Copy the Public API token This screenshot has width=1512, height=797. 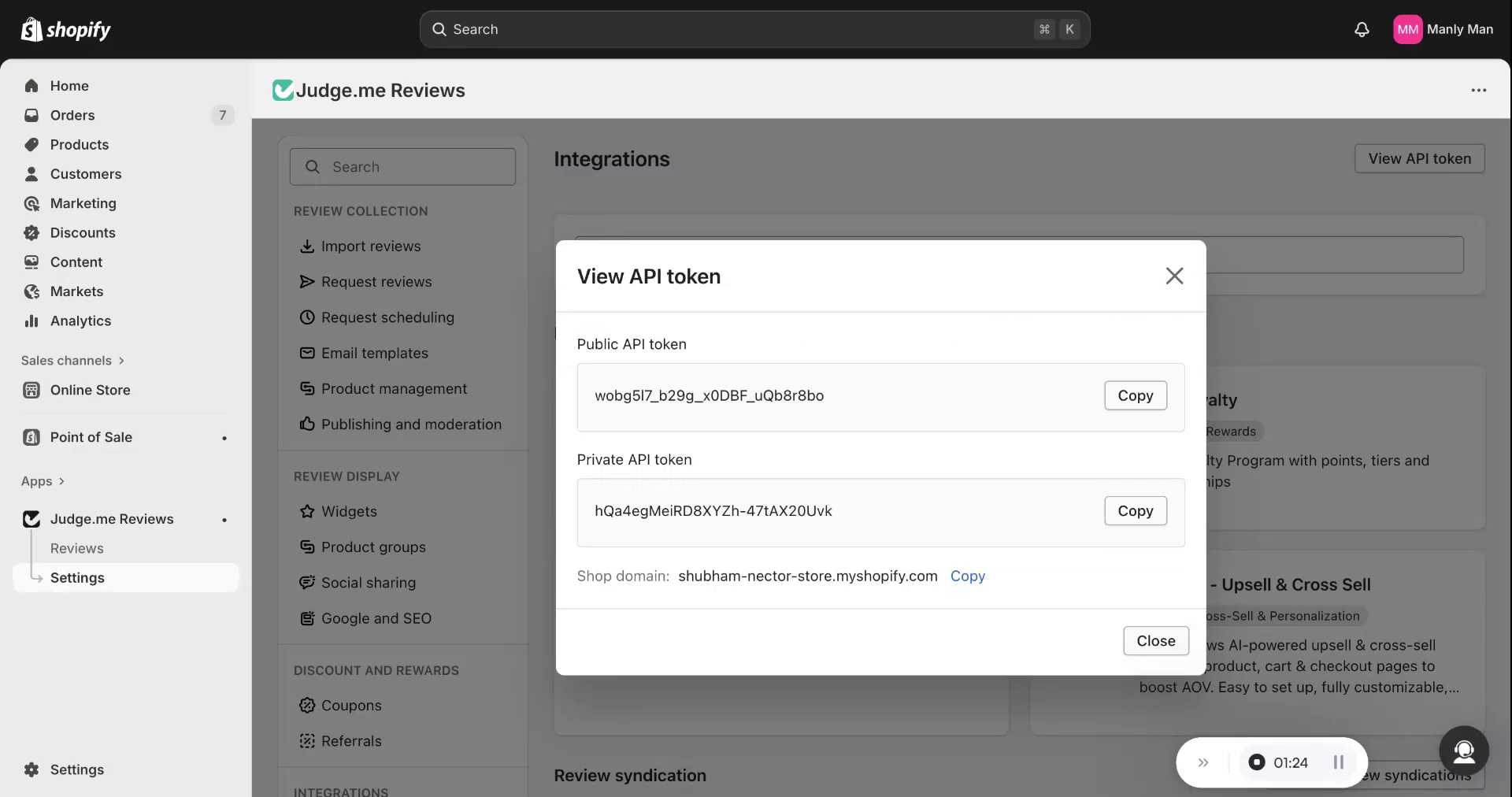1135,395
